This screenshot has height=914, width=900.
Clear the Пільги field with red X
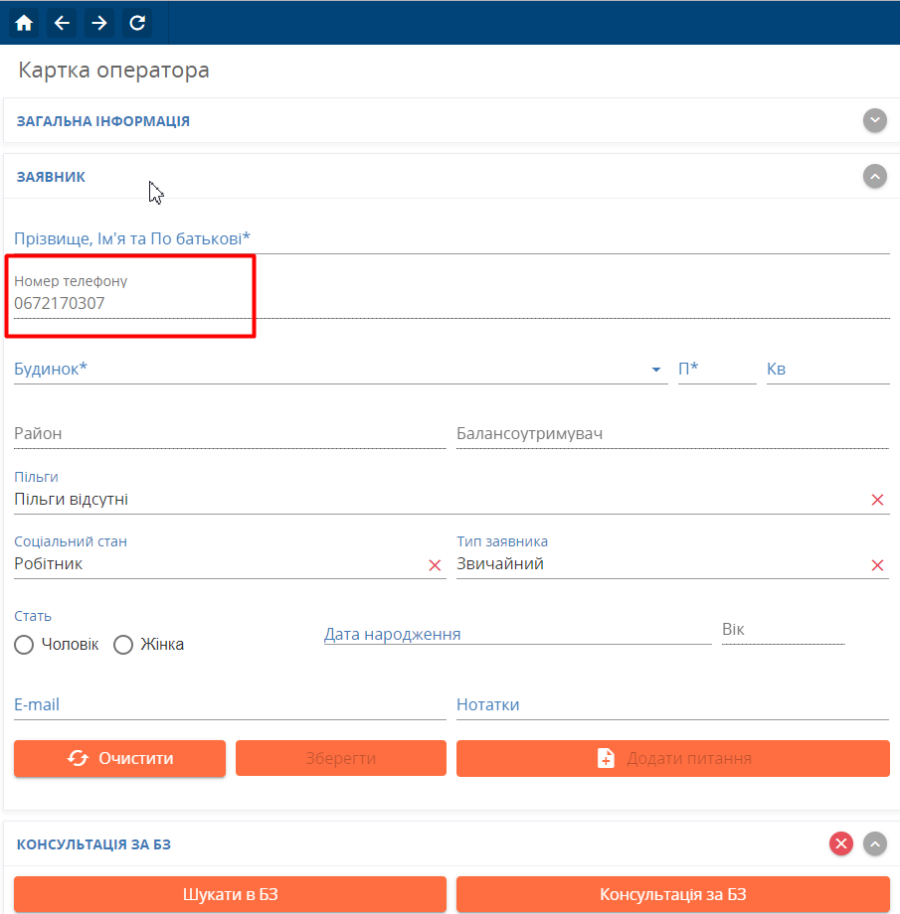point(877,500)
